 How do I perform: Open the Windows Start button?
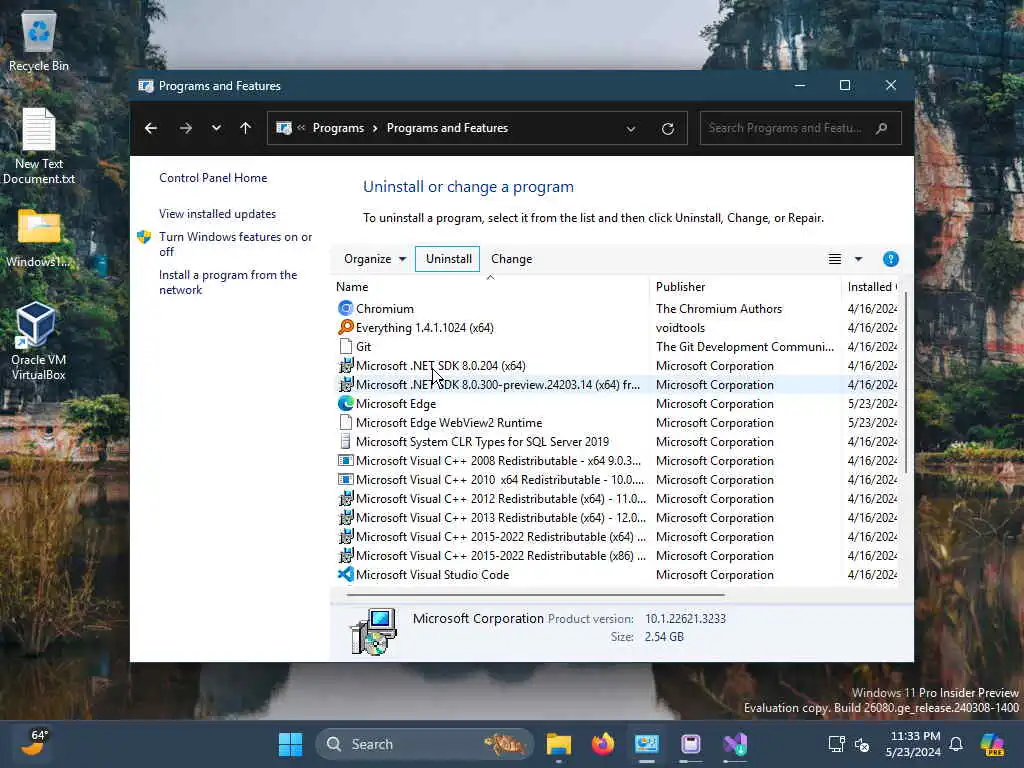(x=290, y=744)
